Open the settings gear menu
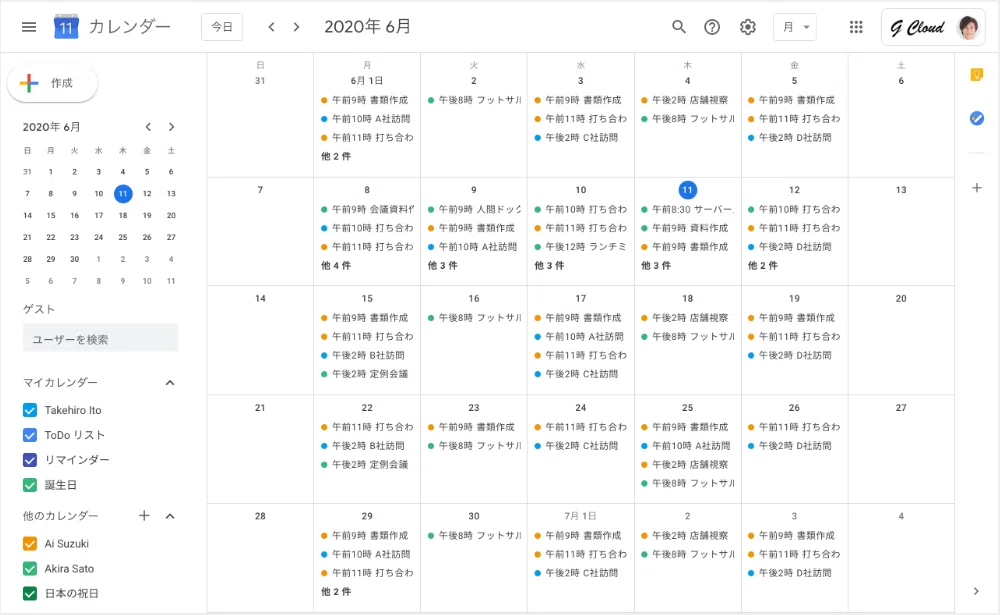Image resolution: width=1000 pixels, height=615 pixels. [747, 27]
